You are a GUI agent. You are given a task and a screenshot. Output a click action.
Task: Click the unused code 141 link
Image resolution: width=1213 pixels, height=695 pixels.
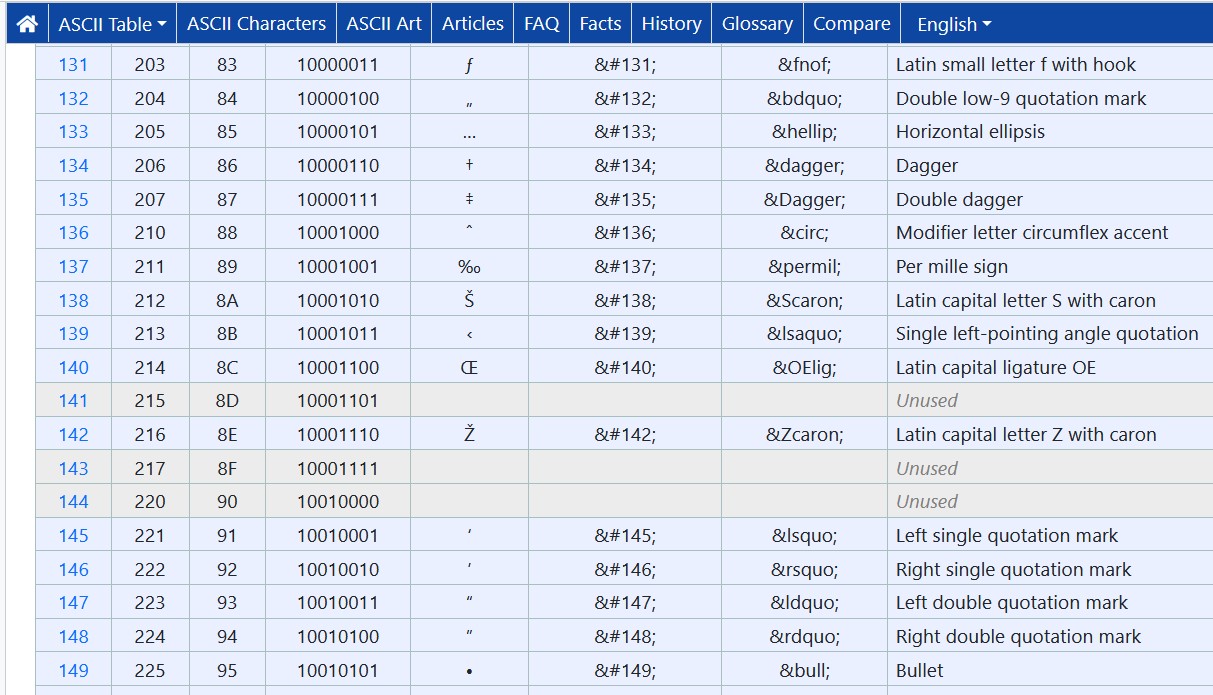click(x=73, y=401)
